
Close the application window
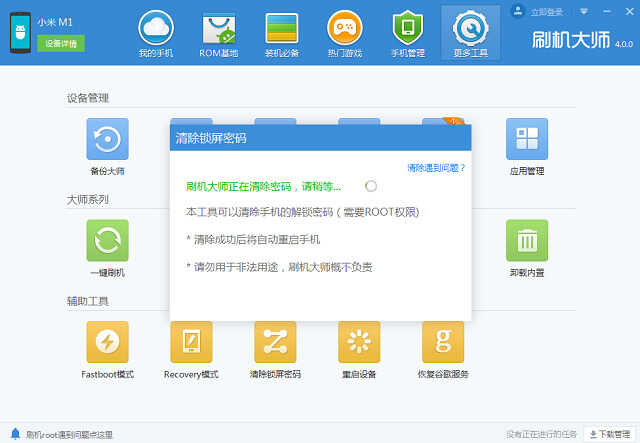coord(629,12)
